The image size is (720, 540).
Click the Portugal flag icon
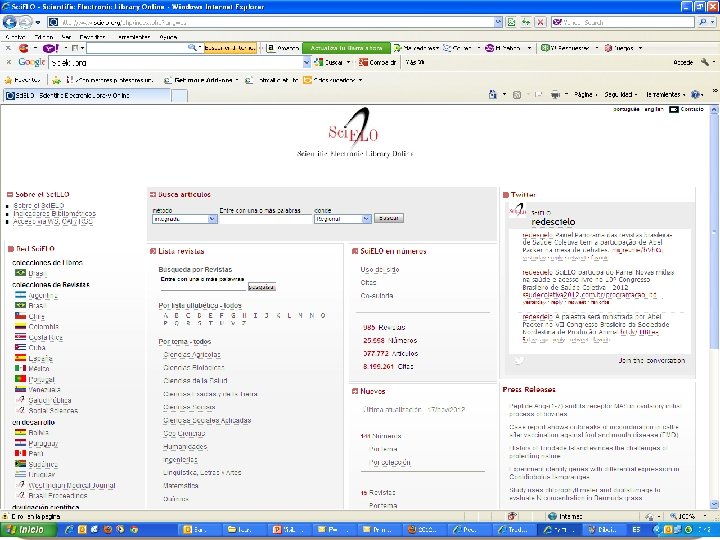pos(20,379)
